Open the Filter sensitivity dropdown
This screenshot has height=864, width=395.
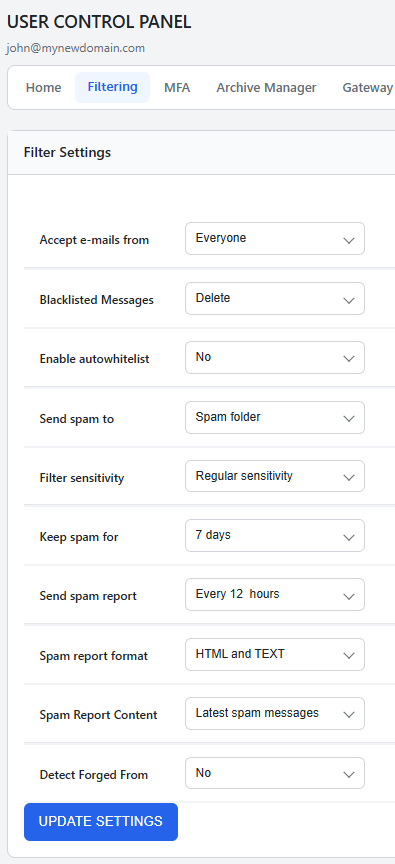pyautogui.click(x=274, y=476)
